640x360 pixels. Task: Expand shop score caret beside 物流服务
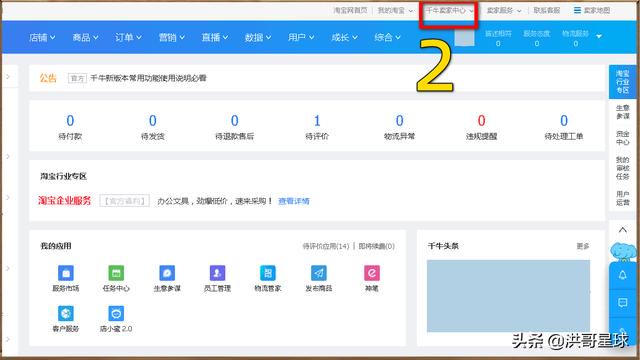[x=599, y=36]
